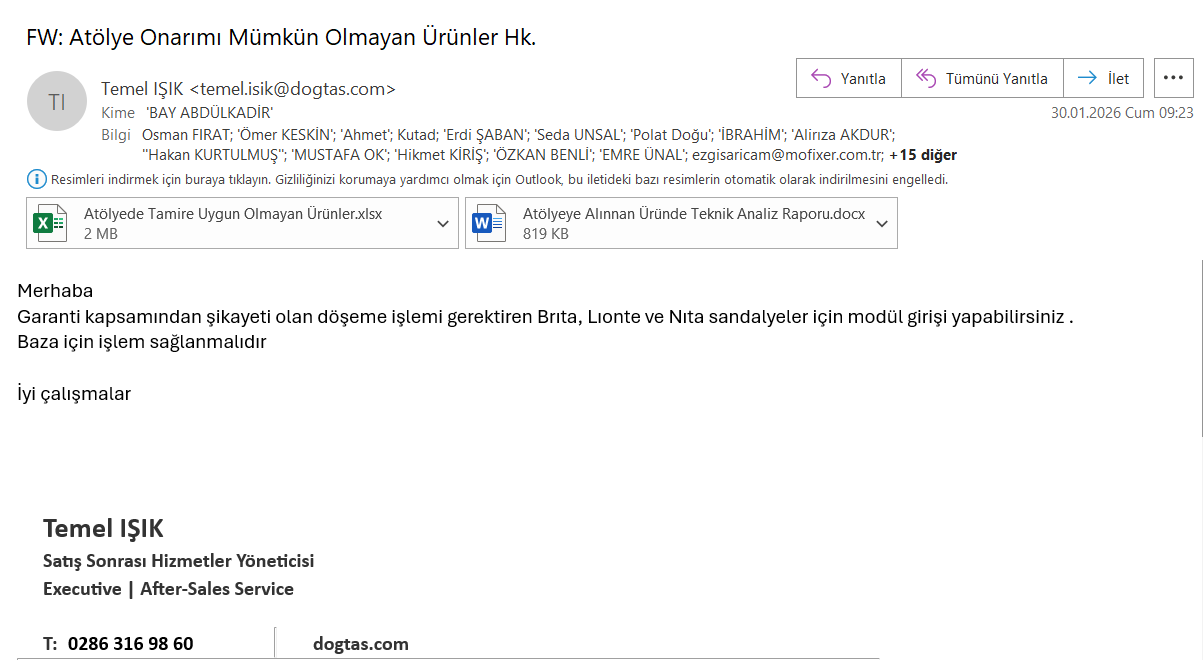
Task: Open Atölyede Tamire Uygun Olmayan Ürünler.xlsx attachment
Action: pos(242,222)
